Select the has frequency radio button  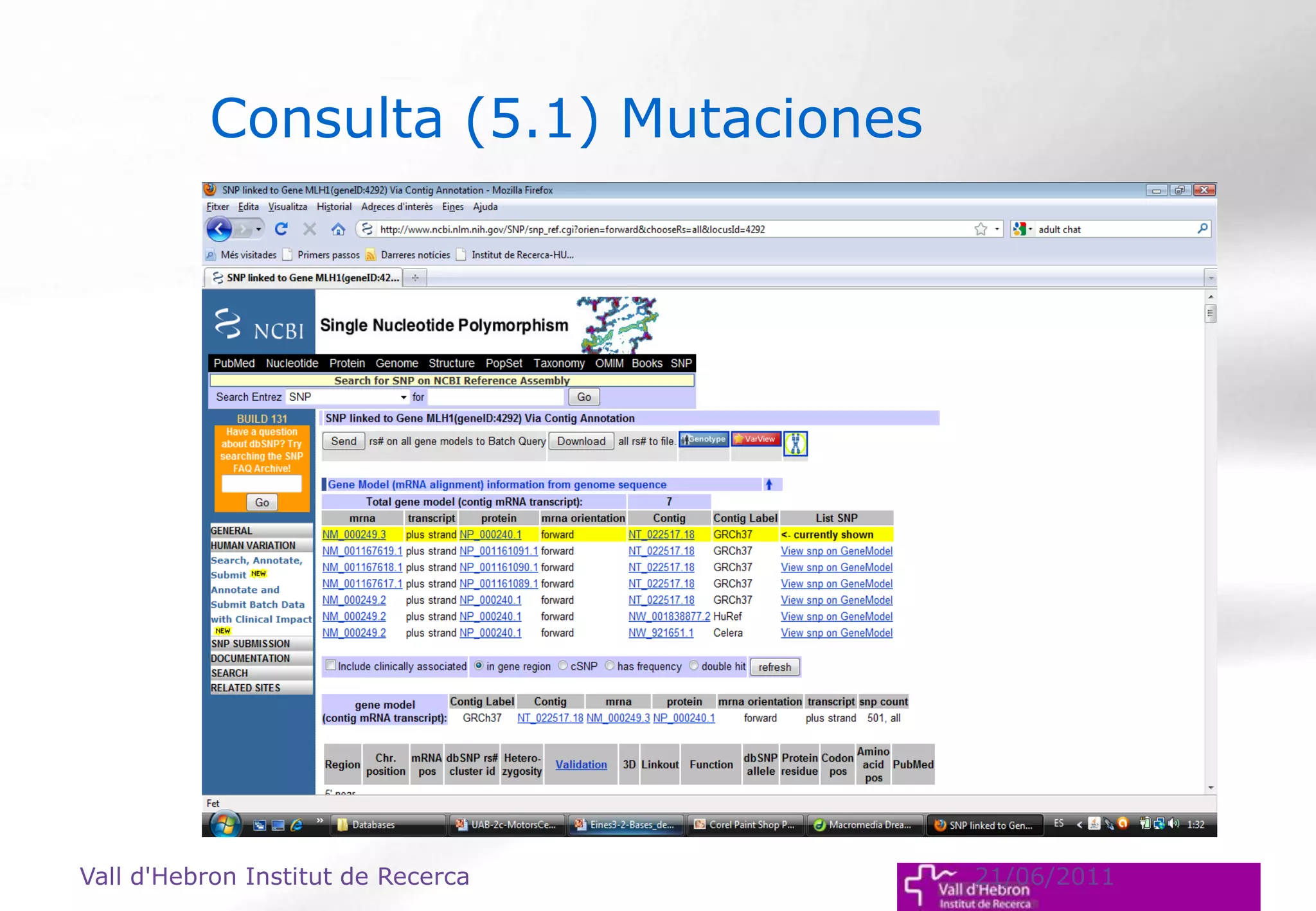click(610, 666)
